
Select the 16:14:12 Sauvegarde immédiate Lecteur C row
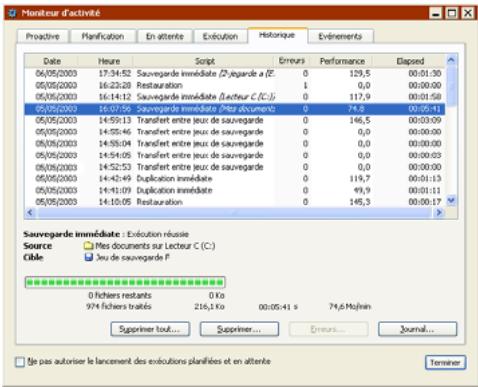(x=235, y=97)
